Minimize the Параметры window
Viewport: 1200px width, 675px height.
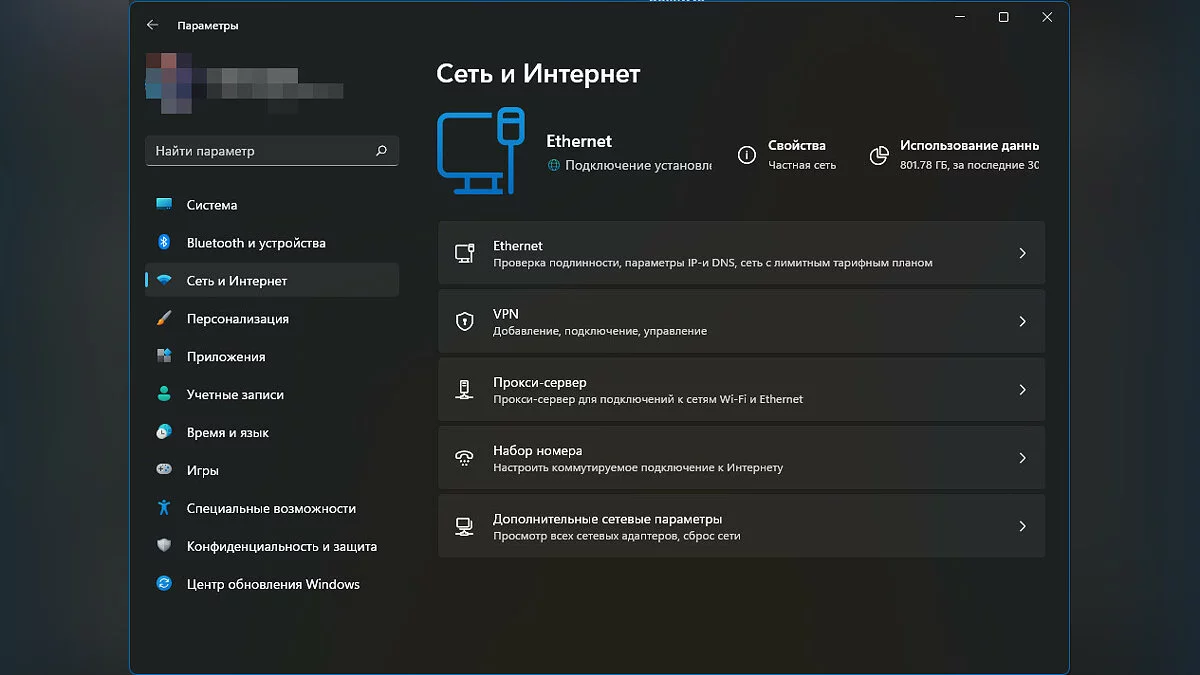(x=960, y=17)
